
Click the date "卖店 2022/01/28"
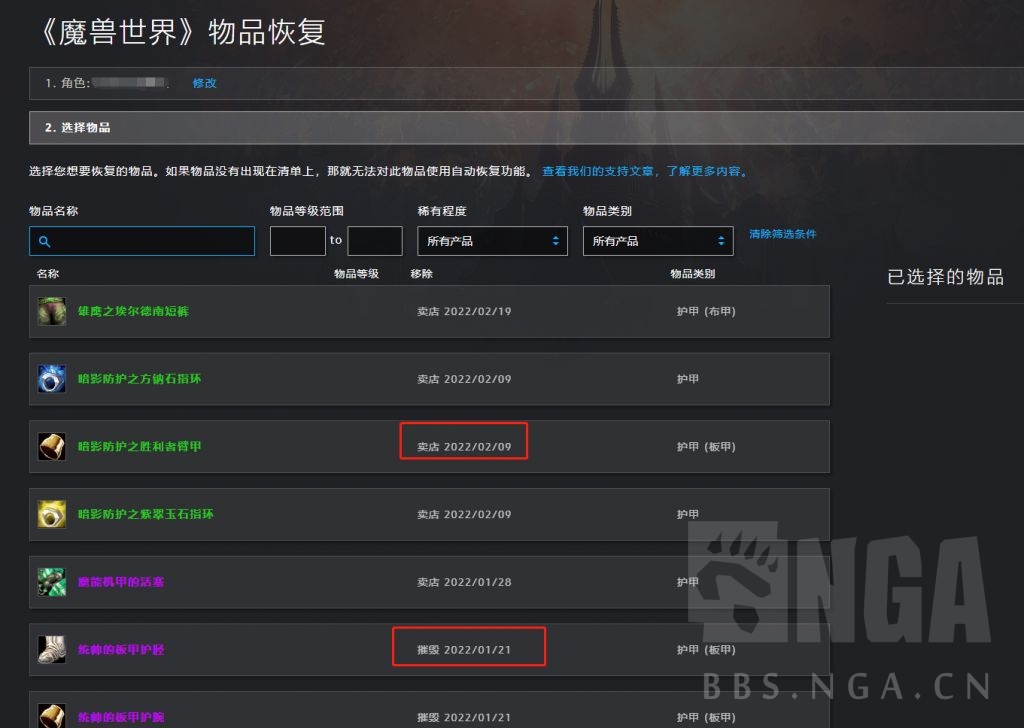pyautogui.click(x=464, y=582)
